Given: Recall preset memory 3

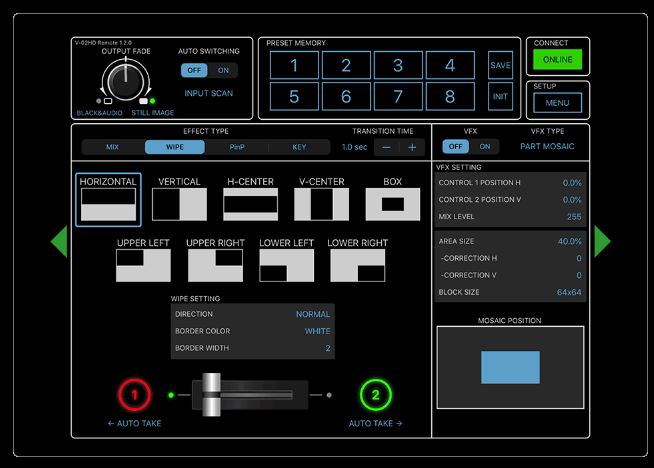Looking at the screenshot, I should pos(398,65).
